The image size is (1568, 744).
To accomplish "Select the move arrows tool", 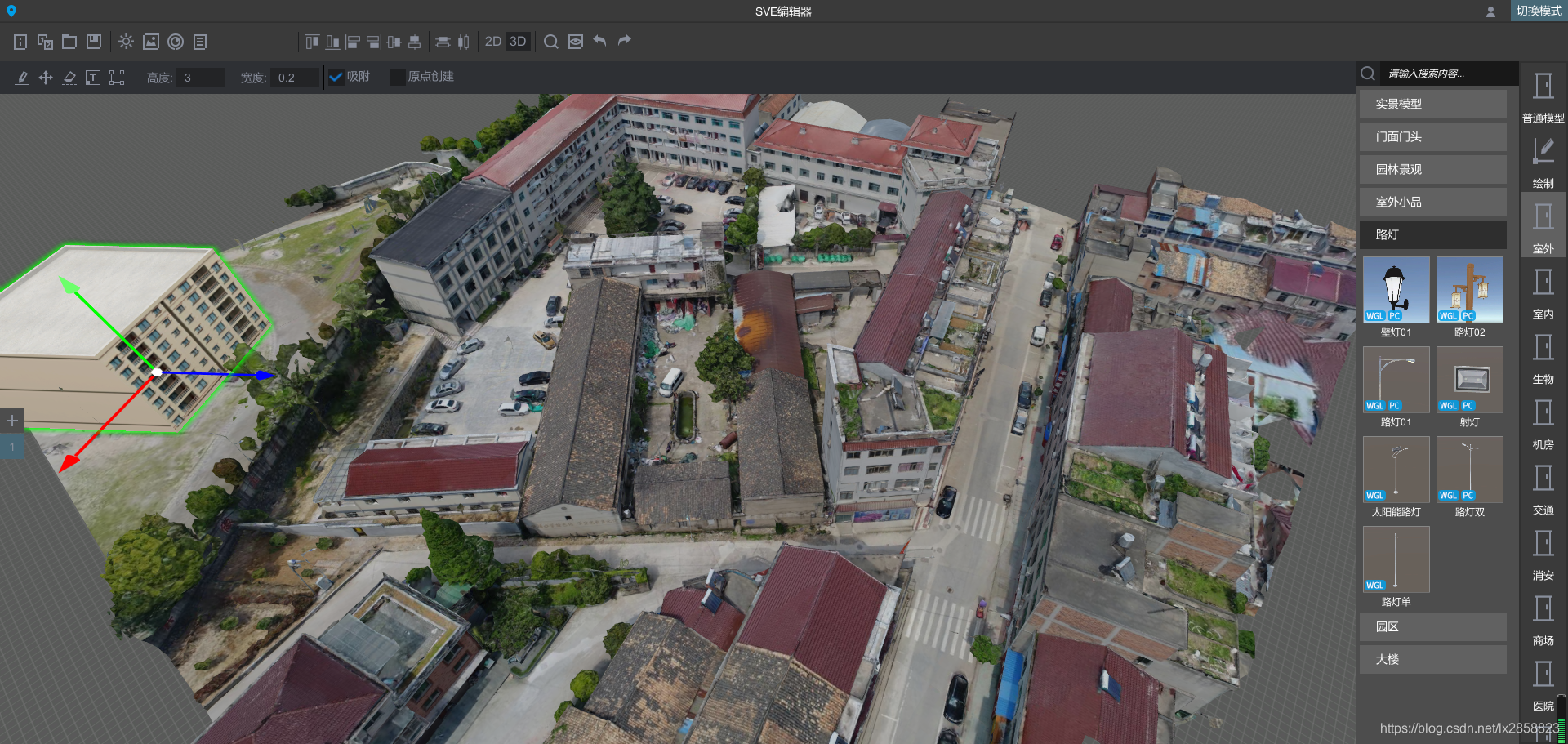I will coord(46,78).
